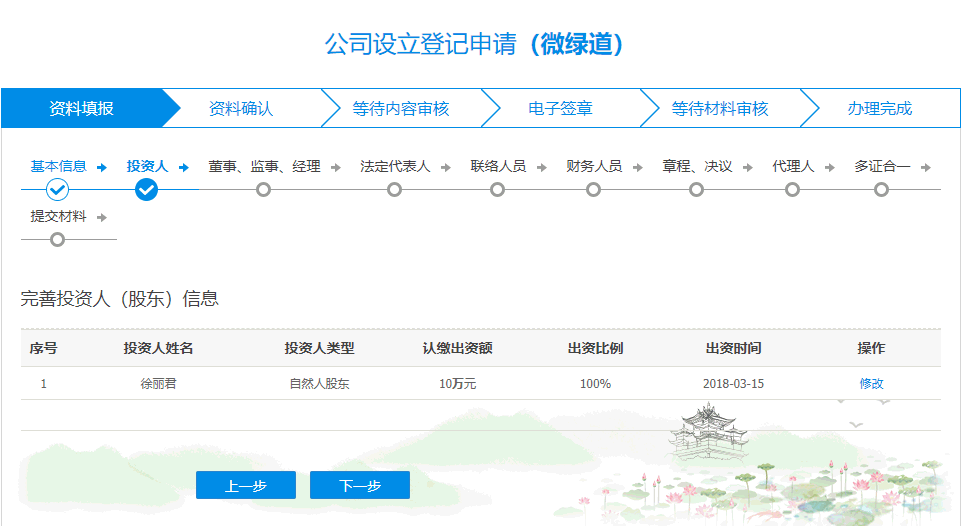Click the 基本信息 step checkmark circle
The height and width of the screenshot is (526, 963).
click(57, 190)
